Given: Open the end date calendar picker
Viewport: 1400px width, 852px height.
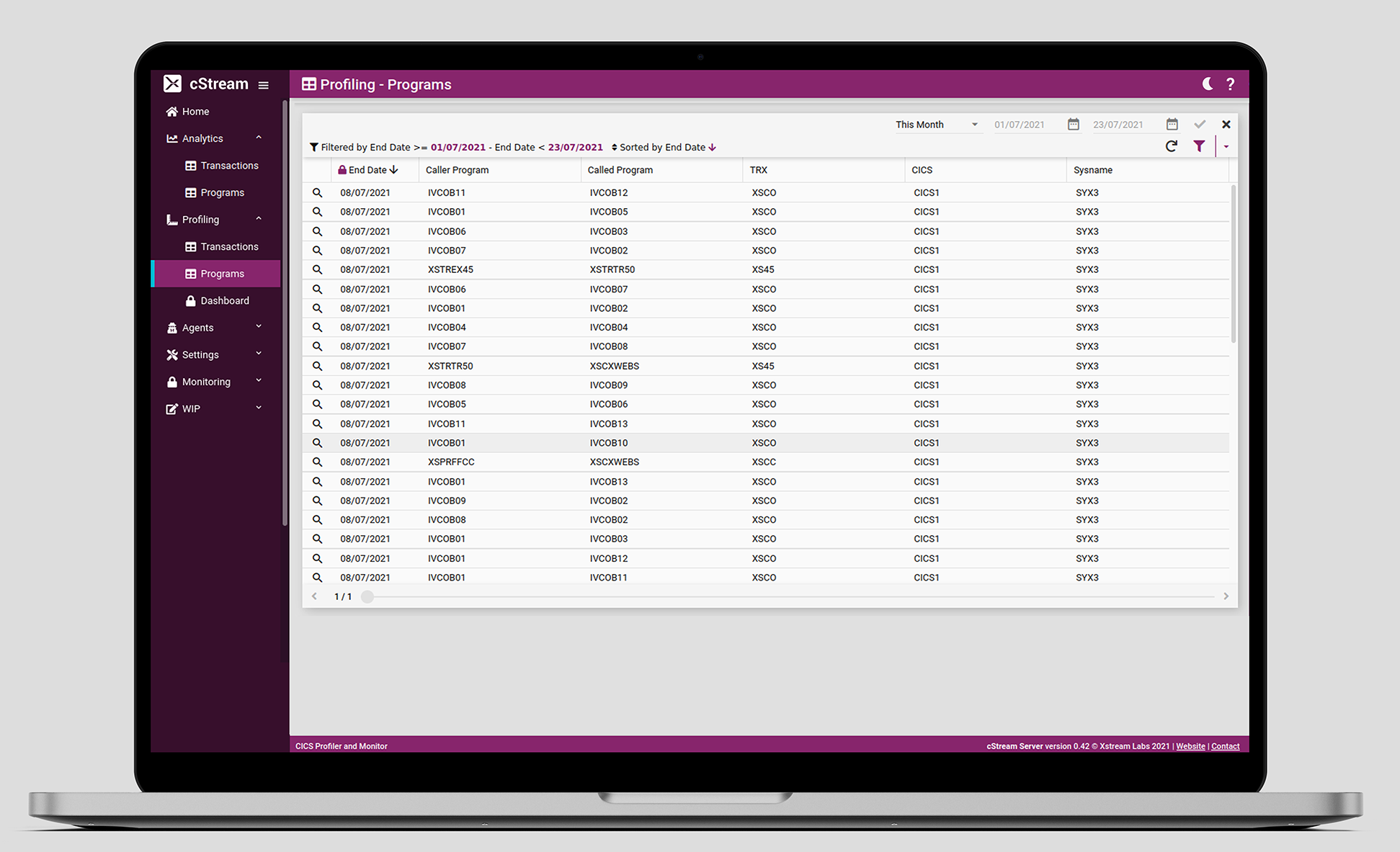Looking at the screenshot, I should tap(1172, 125).
